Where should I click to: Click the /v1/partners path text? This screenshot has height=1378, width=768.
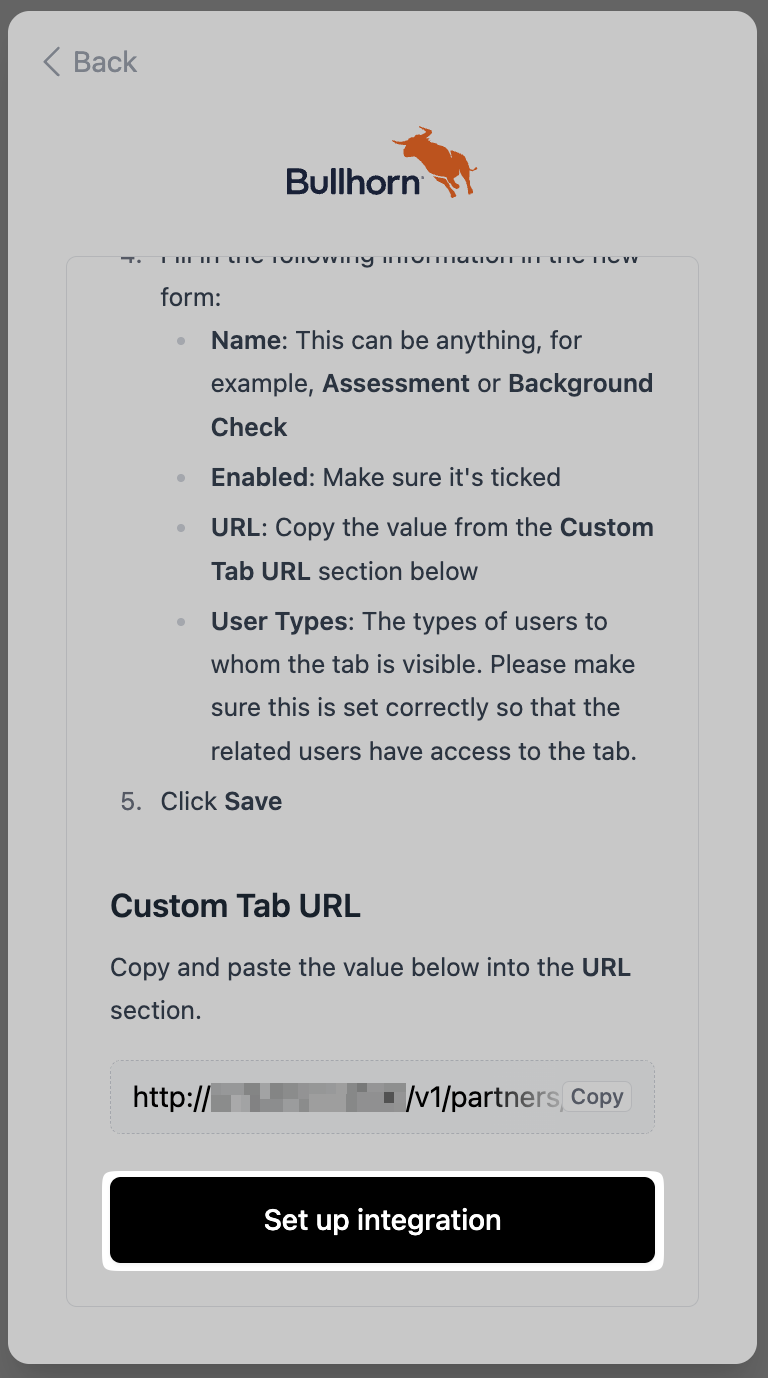tap(482, 1098)
